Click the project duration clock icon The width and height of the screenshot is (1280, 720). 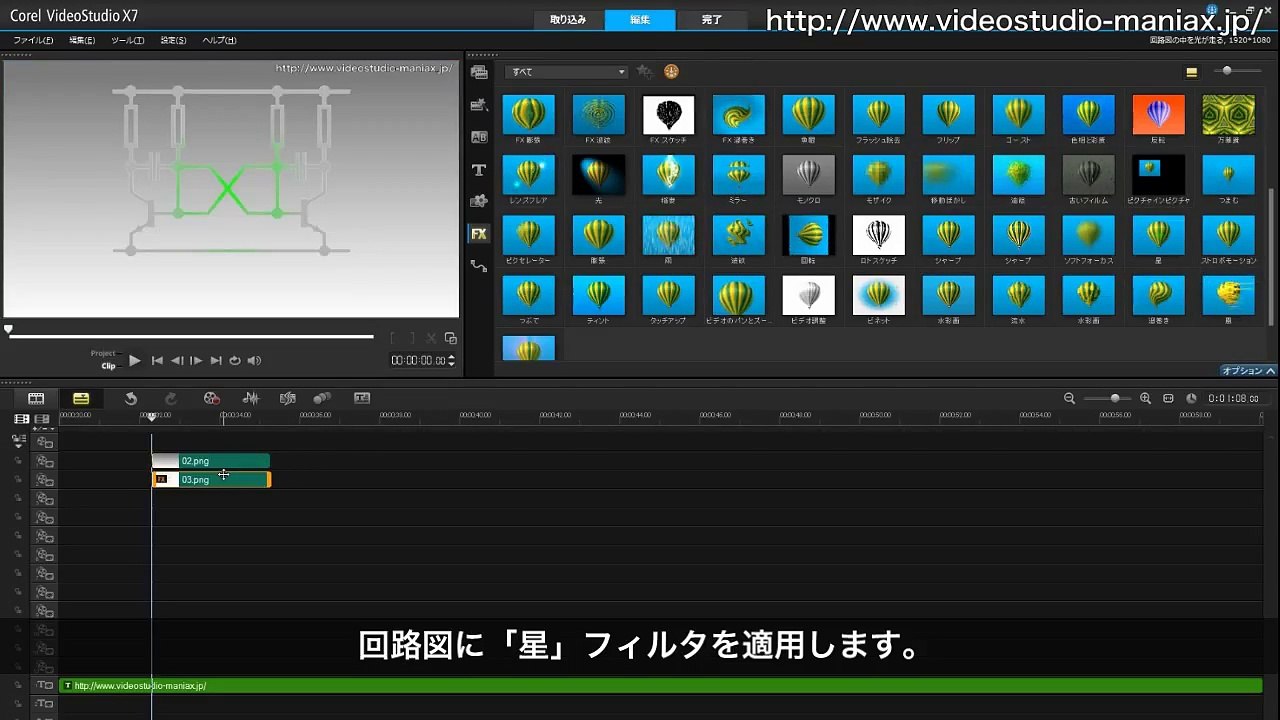click(x=1191, y=398)
